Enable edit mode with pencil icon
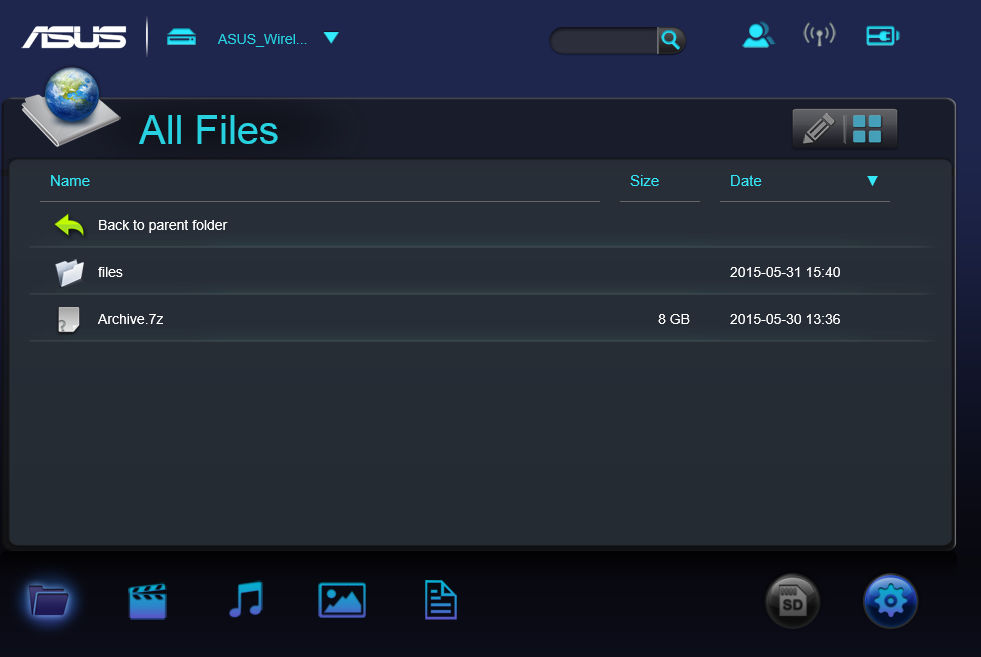Image resolution: width=981 pixels, height=657 pixels. click(x=818, y=128)
